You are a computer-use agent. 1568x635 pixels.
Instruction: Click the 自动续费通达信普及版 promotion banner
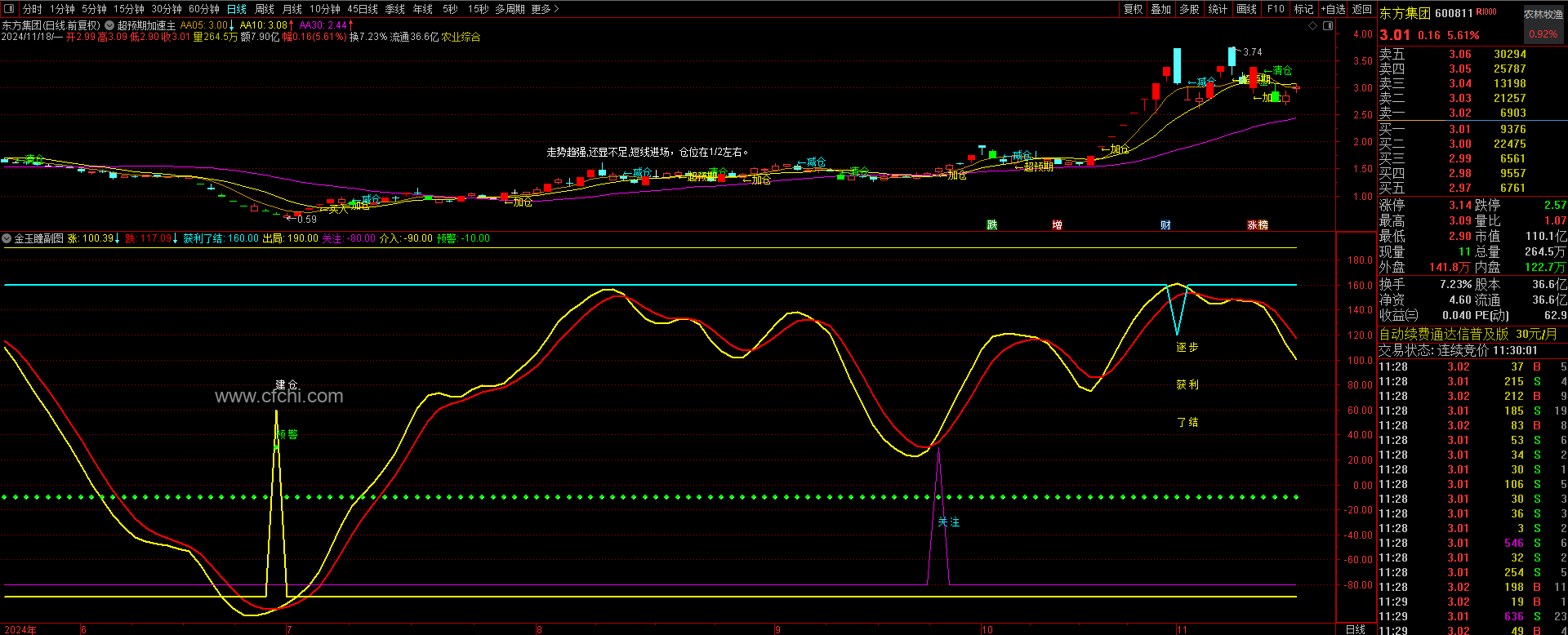pyautogui.click(x=1468, y=334)
